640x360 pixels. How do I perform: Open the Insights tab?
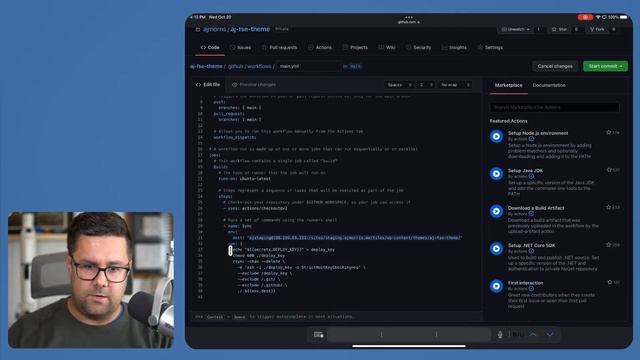point(454,47)
